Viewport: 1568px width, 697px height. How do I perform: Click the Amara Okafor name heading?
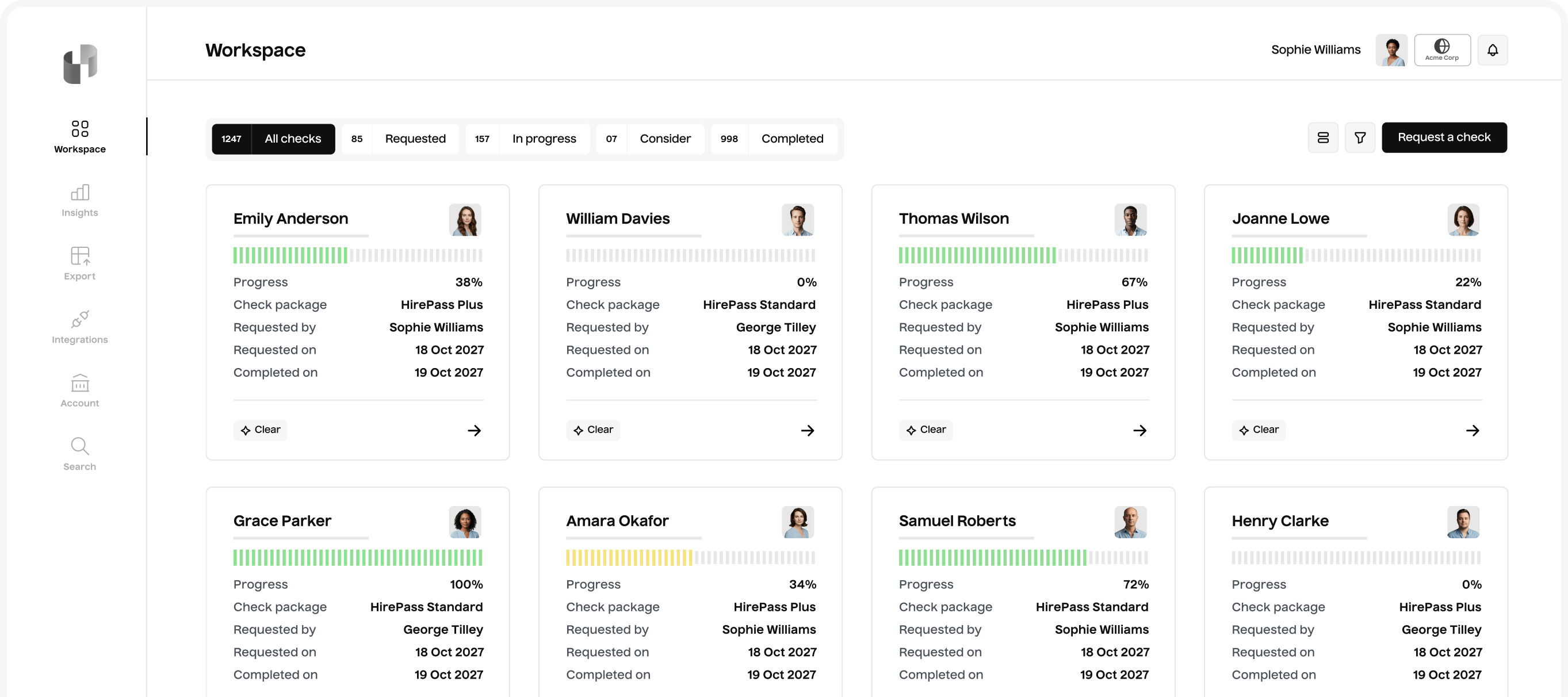click(617, 521)
